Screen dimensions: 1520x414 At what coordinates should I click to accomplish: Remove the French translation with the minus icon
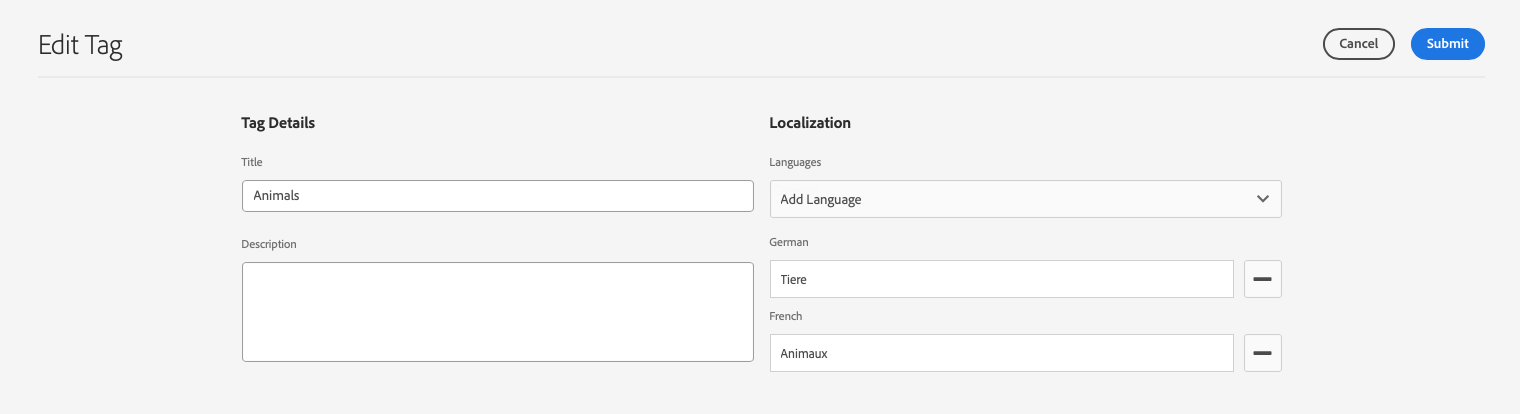coord(1262,353)
